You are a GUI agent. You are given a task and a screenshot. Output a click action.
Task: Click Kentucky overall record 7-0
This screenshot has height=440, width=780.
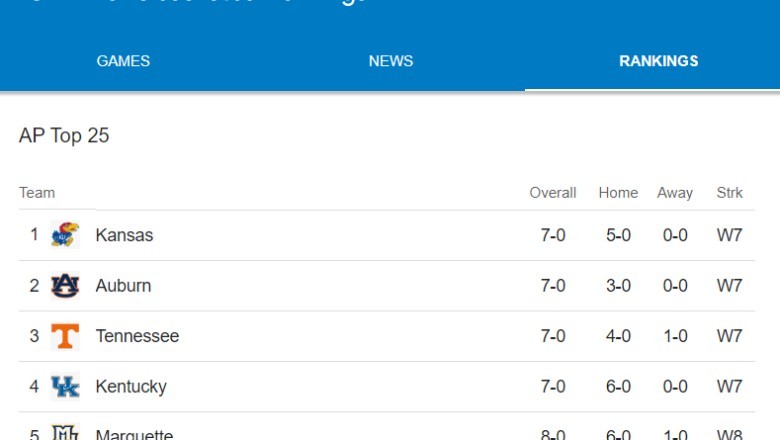coord(553,386)
